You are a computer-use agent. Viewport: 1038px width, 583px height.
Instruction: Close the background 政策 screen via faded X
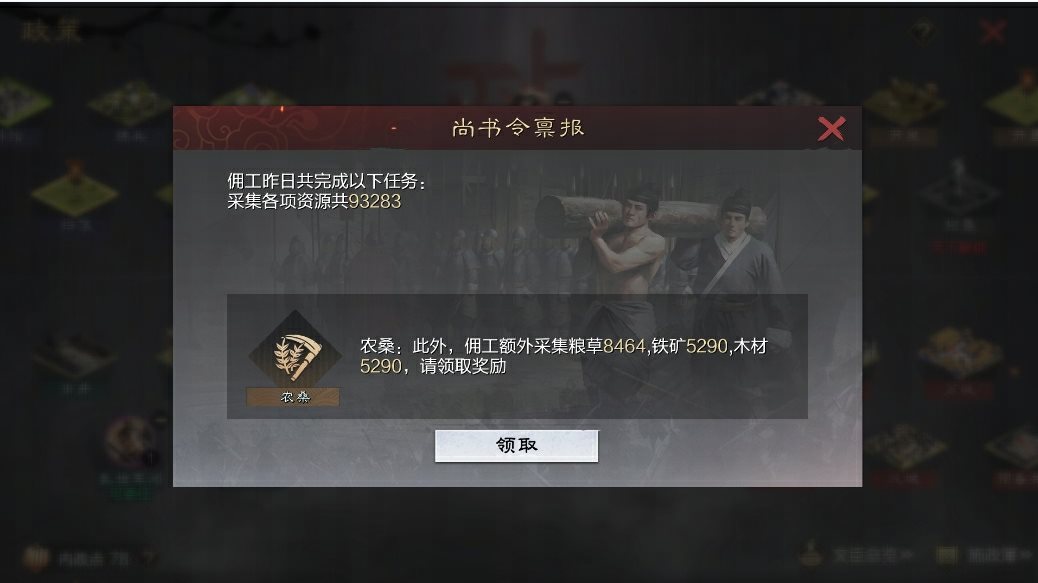coord(992,31)
